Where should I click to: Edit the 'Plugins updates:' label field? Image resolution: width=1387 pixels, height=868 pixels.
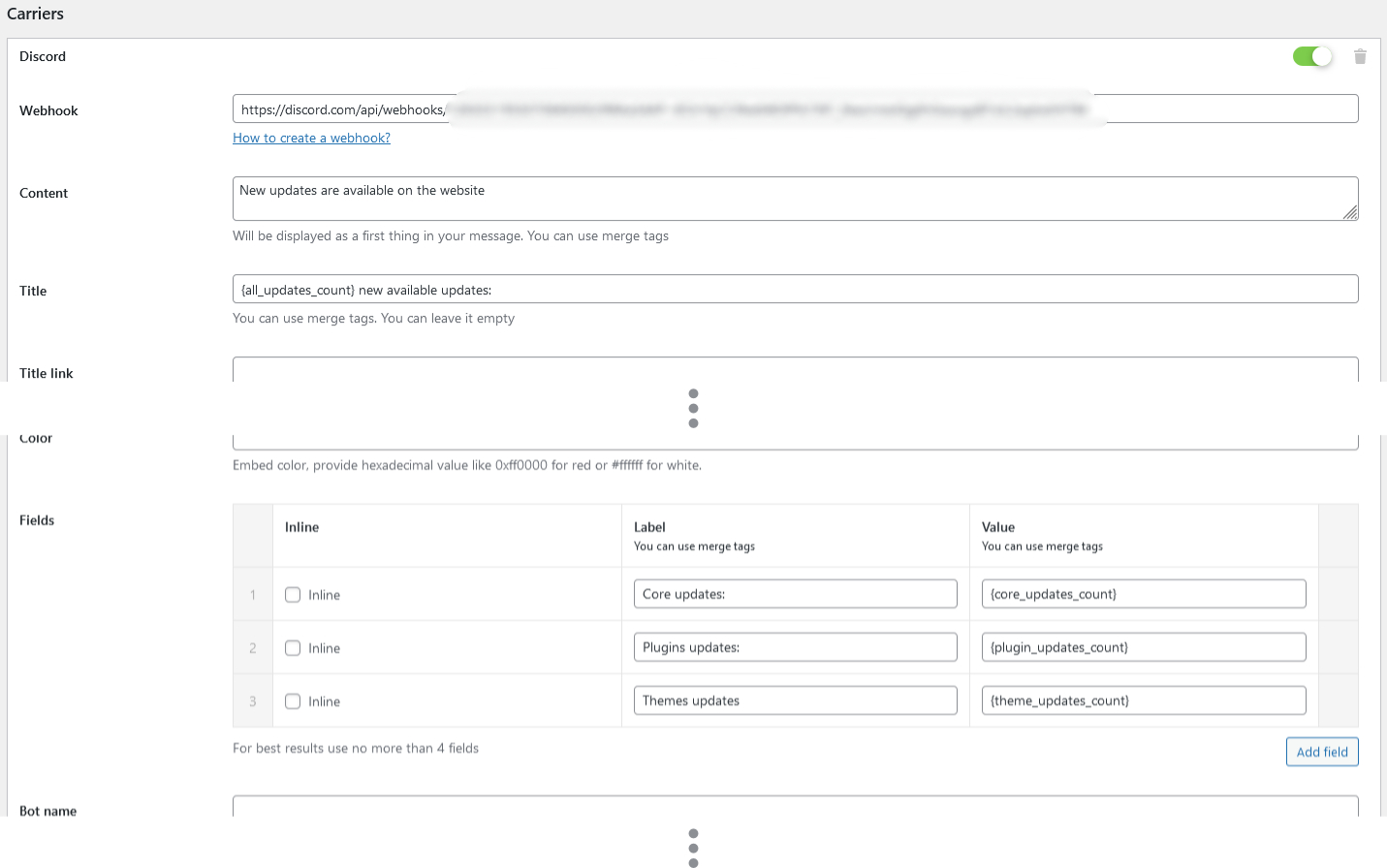pyautogui.click(x=795, y=647)
